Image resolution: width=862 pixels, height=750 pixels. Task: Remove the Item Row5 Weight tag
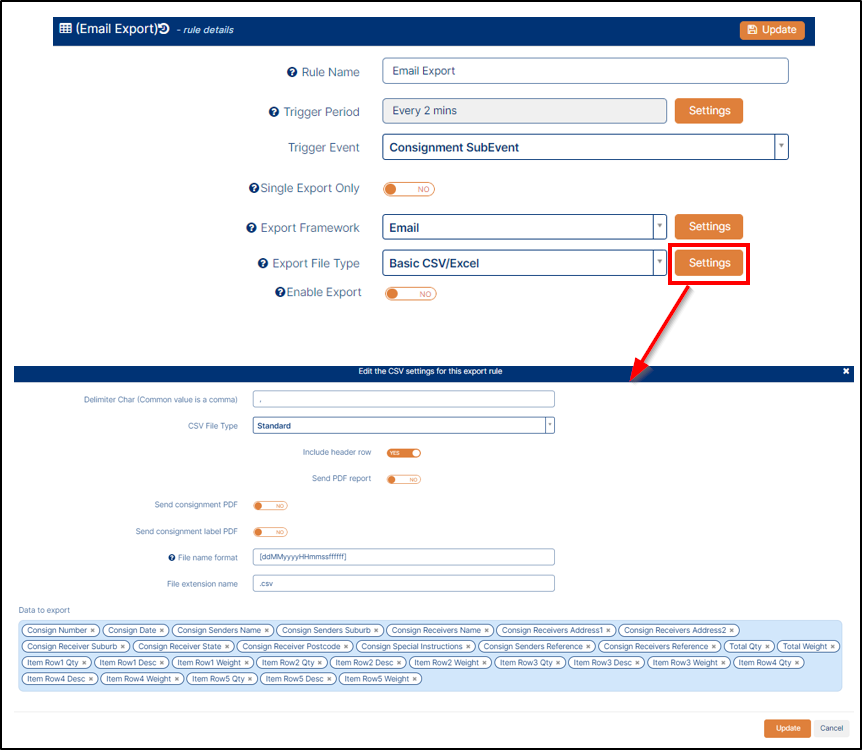click(415, 679)
